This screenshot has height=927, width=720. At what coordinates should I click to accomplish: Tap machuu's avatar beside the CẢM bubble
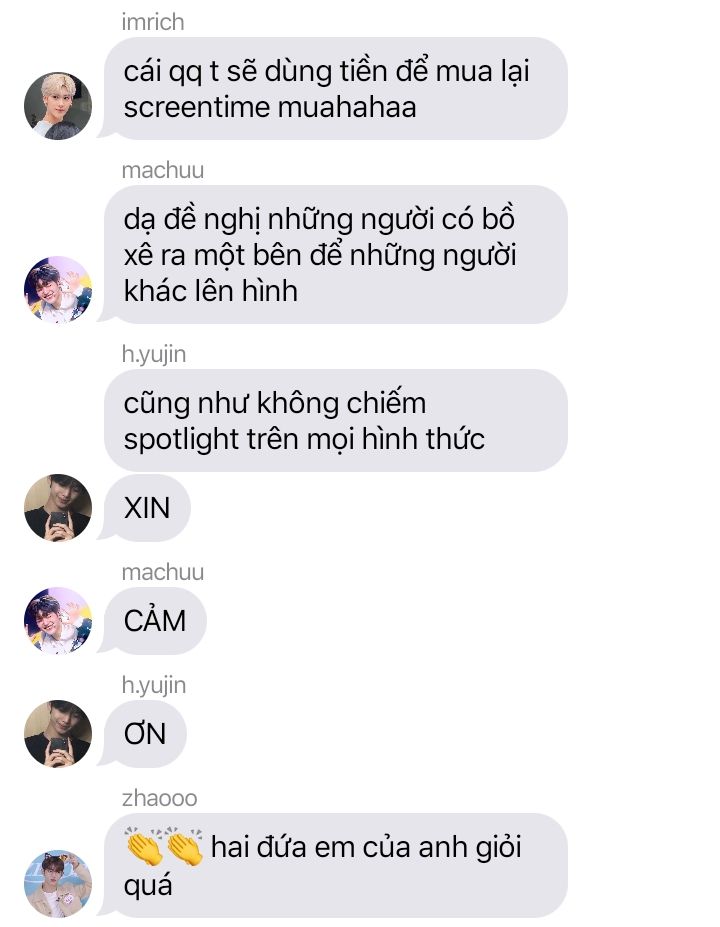[58, 620]
